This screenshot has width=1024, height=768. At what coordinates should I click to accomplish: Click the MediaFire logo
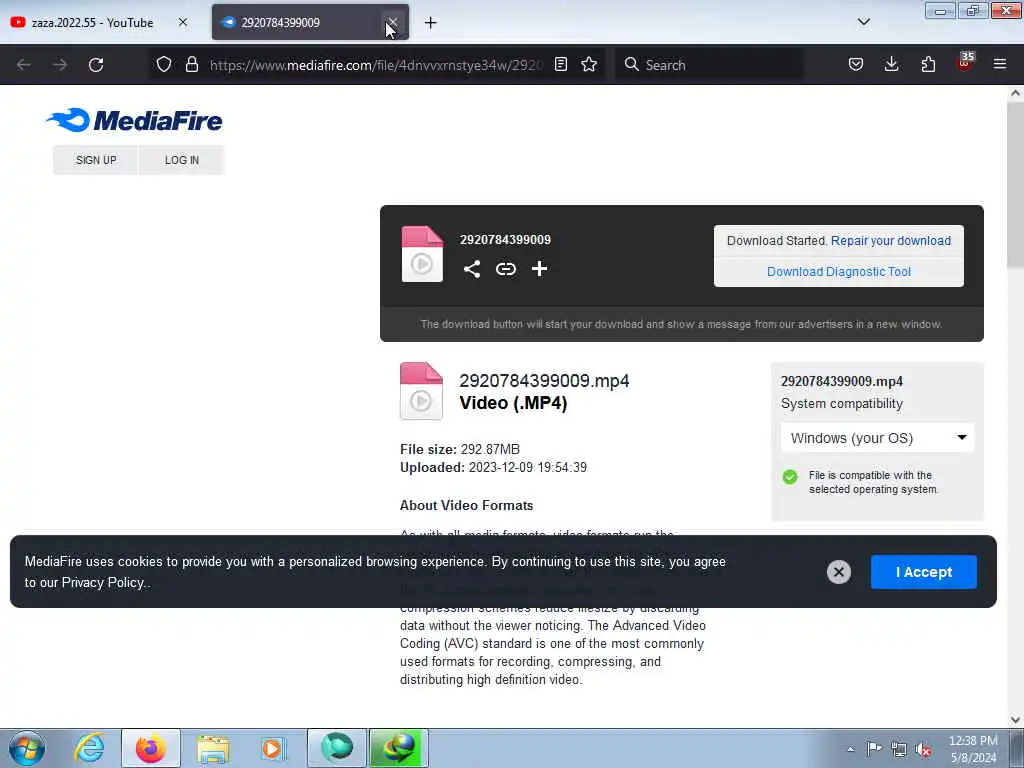[x=135, y=120]
